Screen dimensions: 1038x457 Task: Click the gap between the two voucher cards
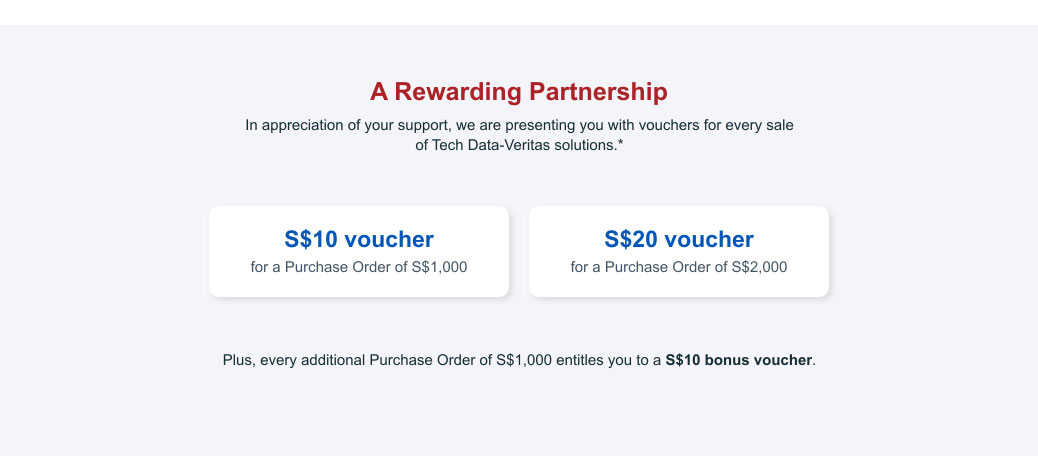point(519,251)
